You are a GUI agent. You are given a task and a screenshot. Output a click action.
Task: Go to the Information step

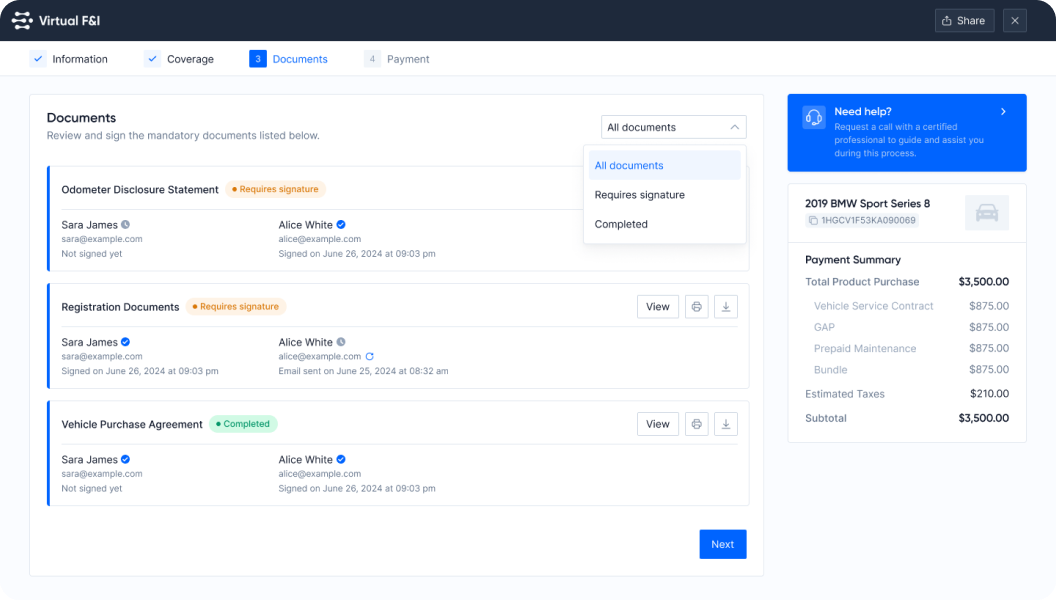69,59
